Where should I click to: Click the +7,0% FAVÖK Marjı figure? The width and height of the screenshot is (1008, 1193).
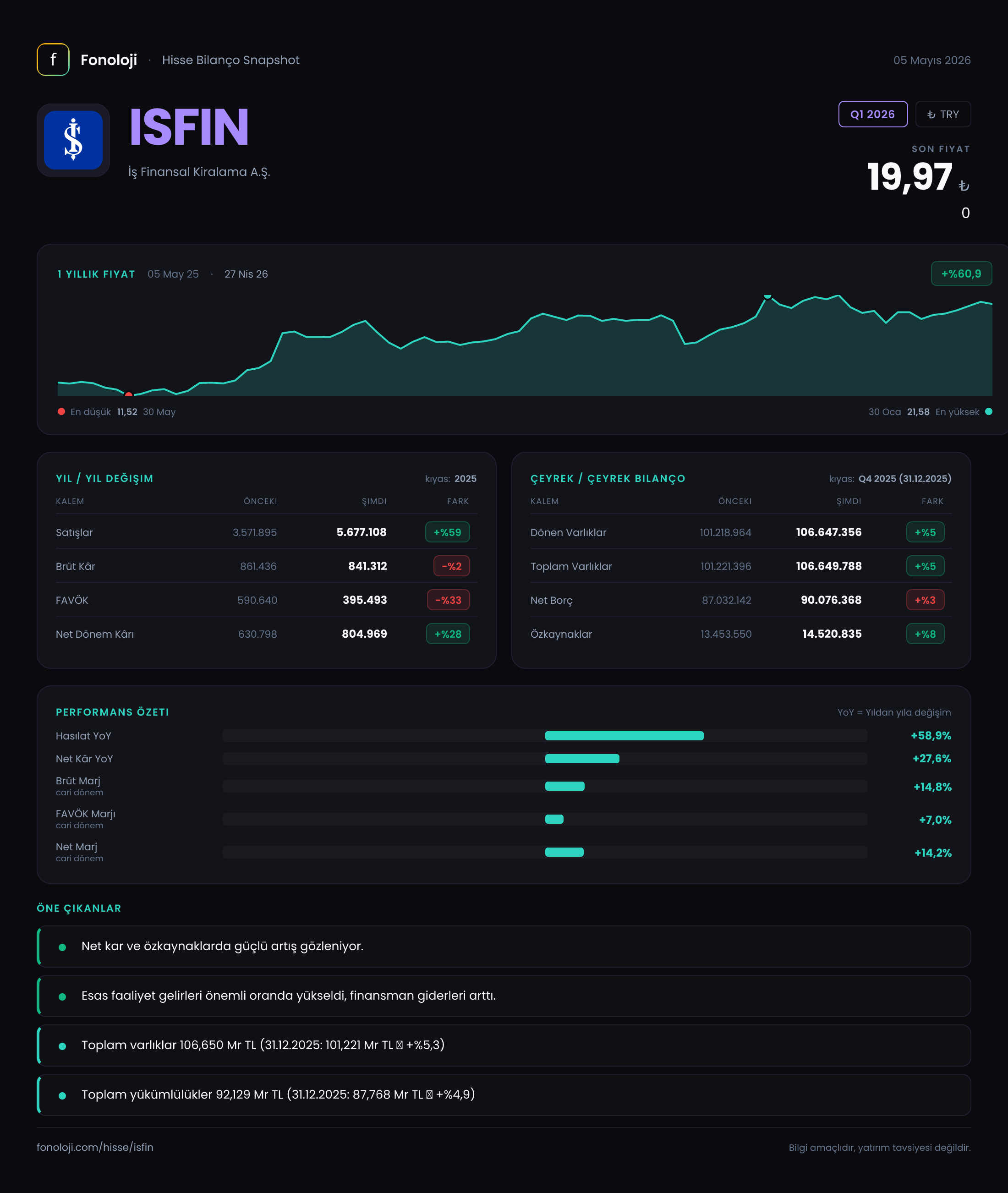[x=936, y=820]
